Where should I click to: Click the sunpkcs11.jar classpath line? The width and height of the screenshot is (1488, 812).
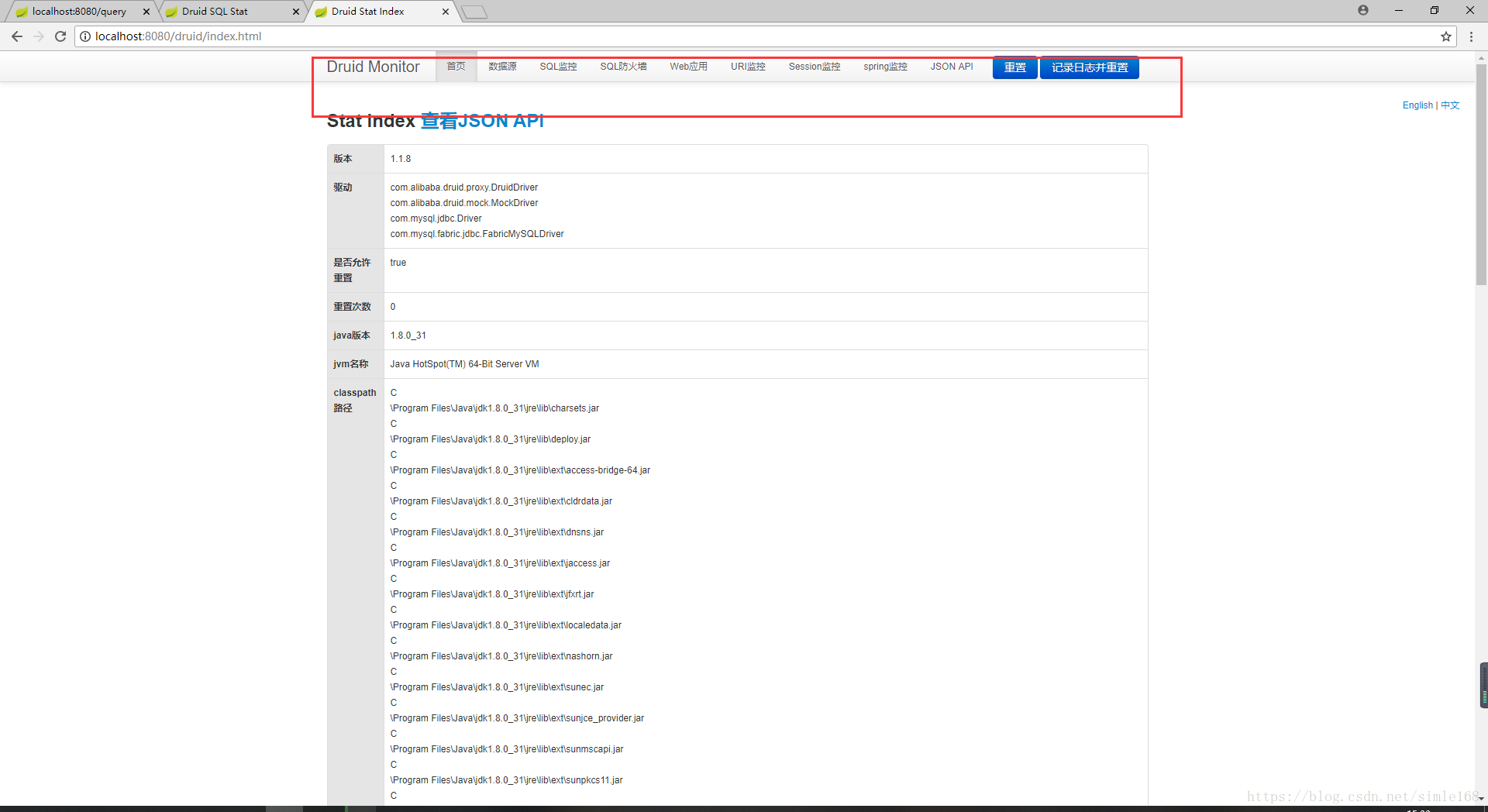point(506,780)
